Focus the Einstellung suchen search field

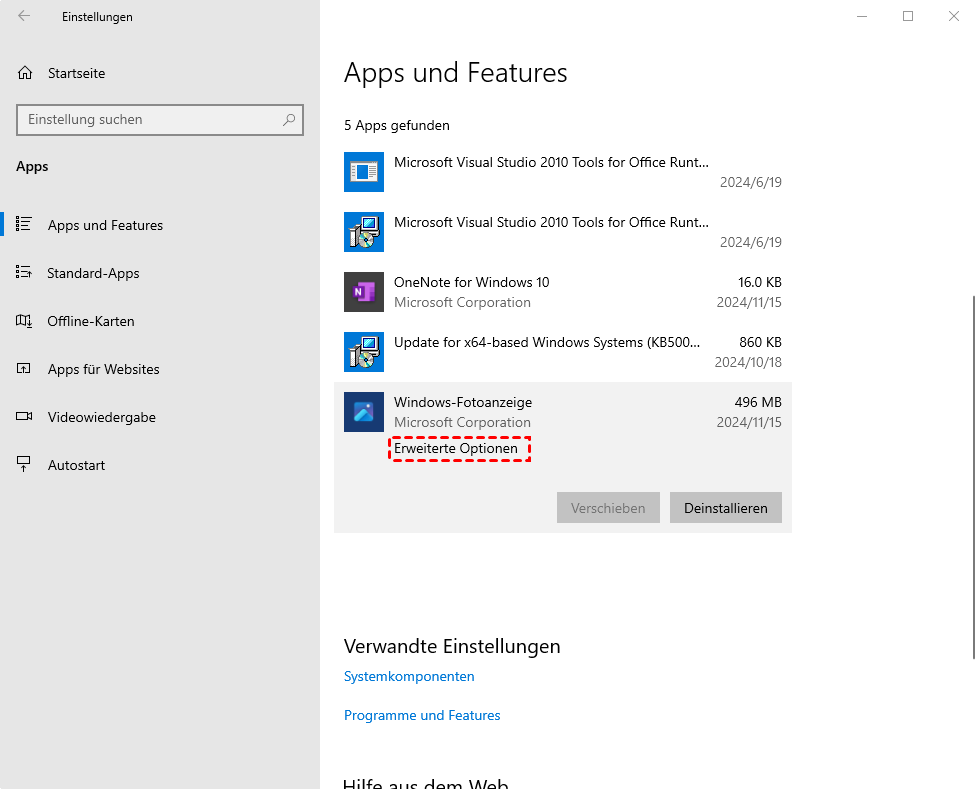click(150, 119)
